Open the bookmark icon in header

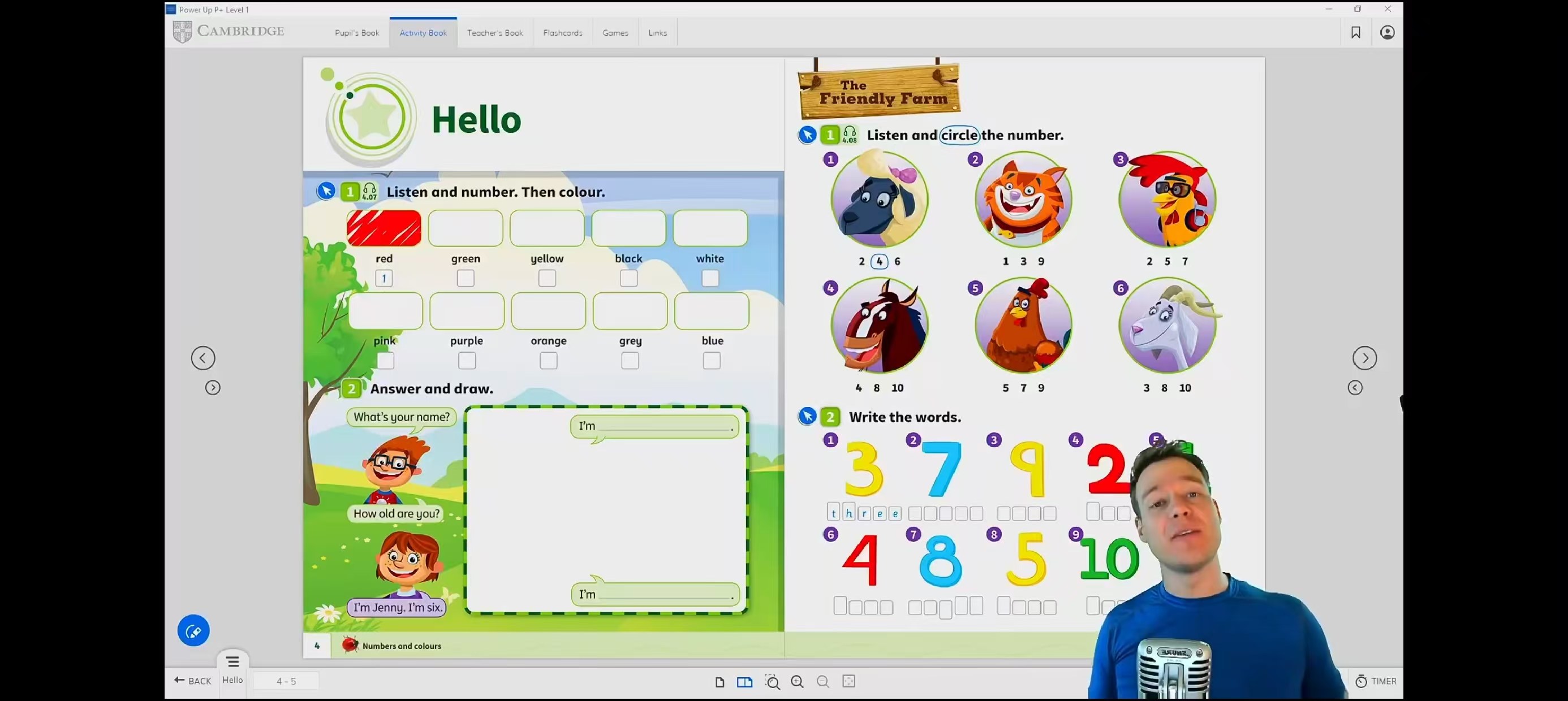1355,32
